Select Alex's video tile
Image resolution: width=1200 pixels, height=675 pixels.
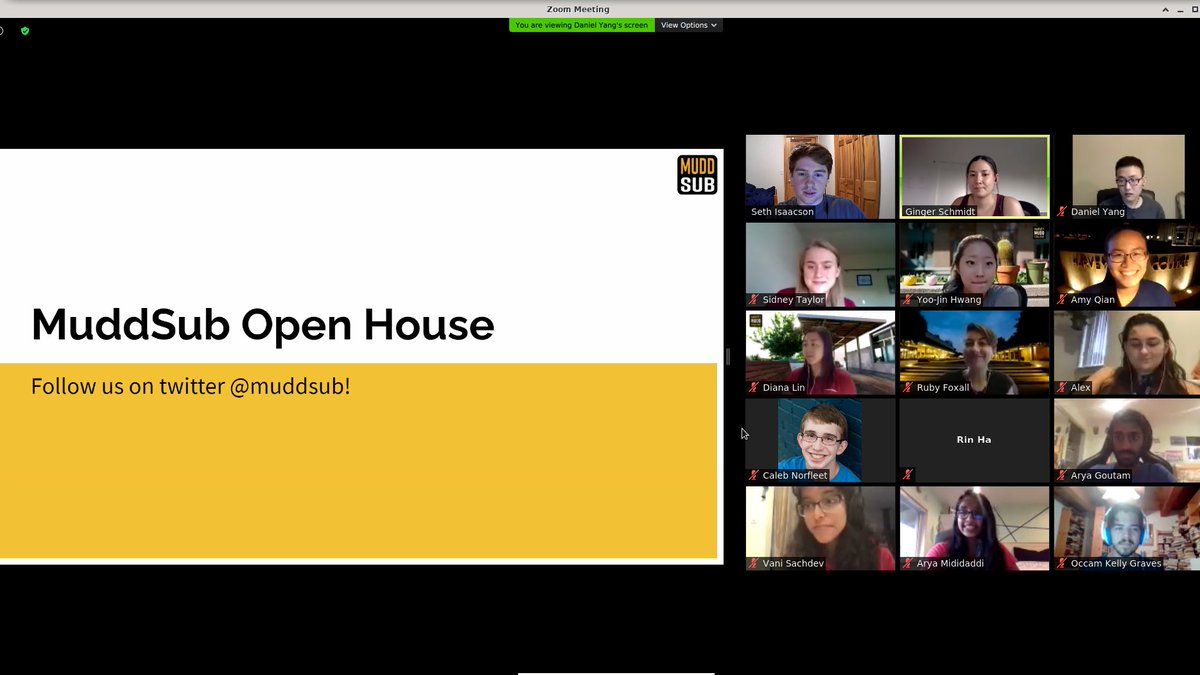pyautogui.click(x=1127, y=353)
